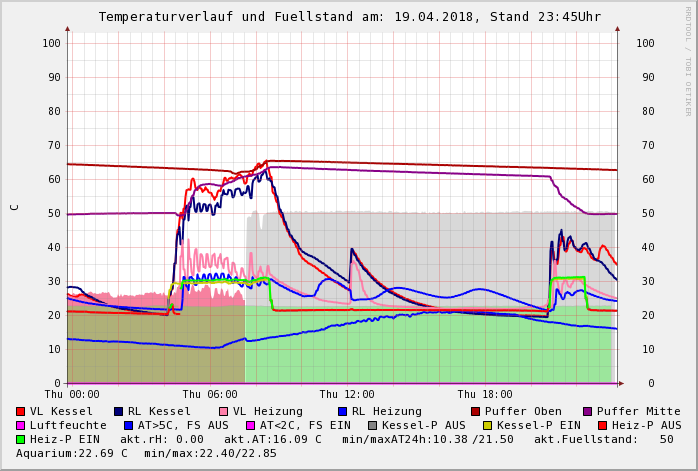Click the blue RL Heizung legend swatch
The image size is (698, 471).
(342, 411)
